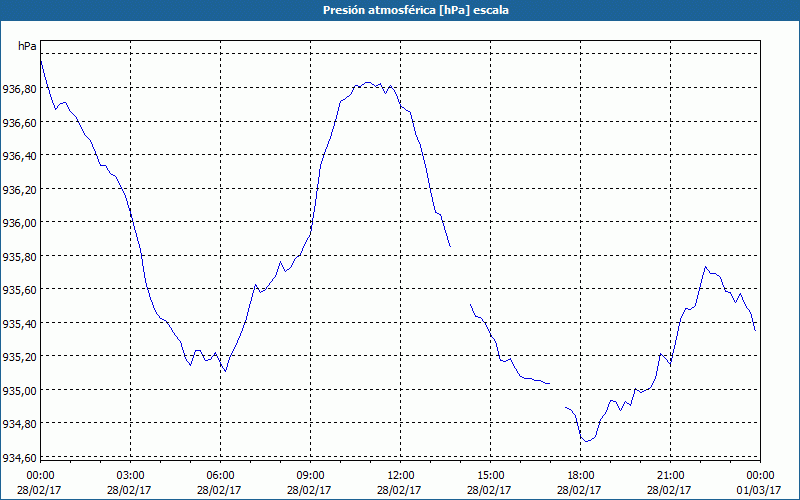The width and height of the screenshot is (800, 500).
Task: Select the 28/02/17 date under 06:00
Action: [x=219, y=490]
